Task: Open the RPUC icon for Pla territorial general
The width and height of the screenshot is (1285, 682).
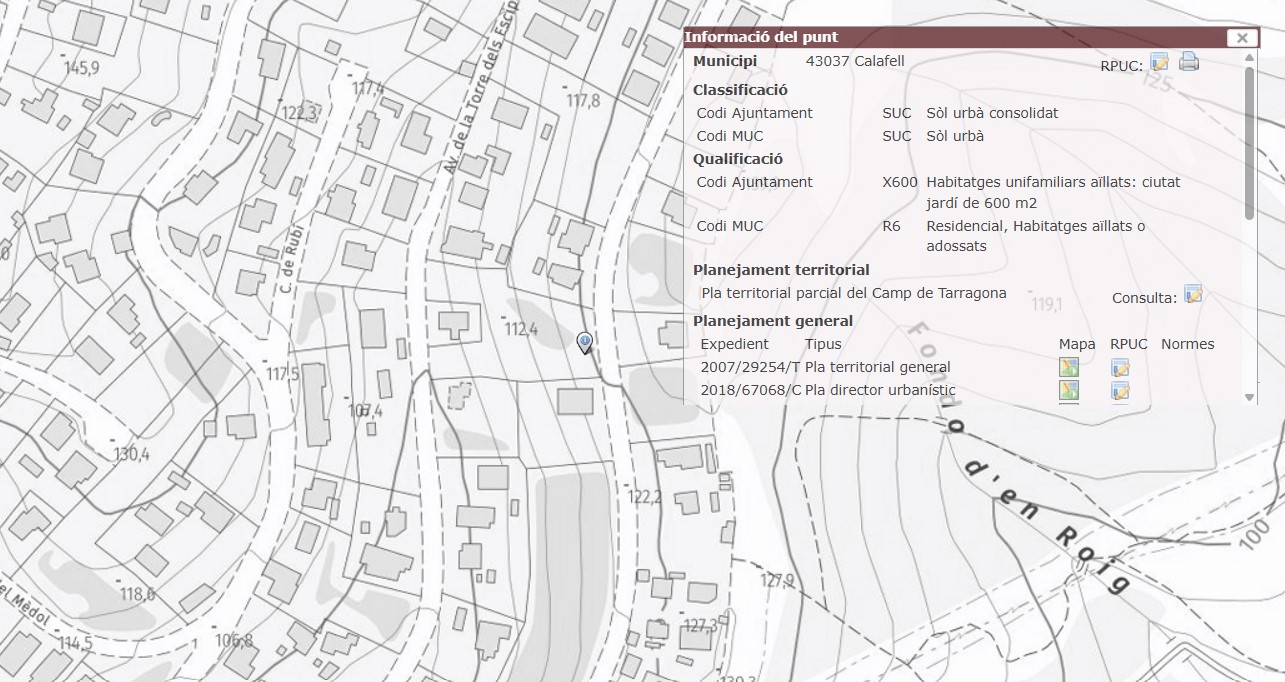Action: [x=1120, y=367]
